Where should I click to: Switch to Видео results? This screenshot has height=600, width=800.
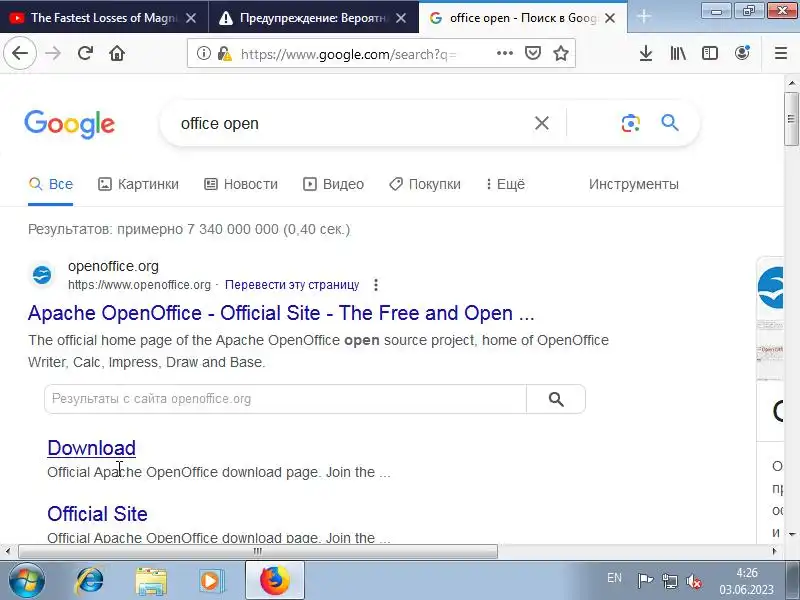tap(334, 184)
